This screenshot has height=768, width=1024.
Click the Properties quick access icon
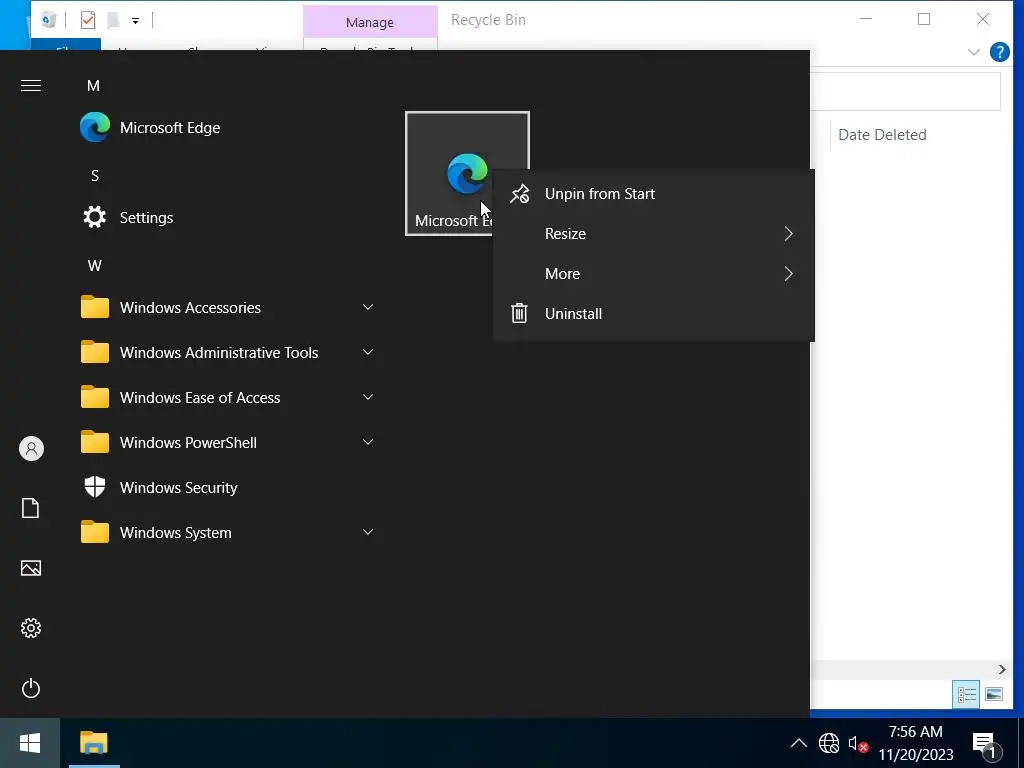click(x=88, y=20)
